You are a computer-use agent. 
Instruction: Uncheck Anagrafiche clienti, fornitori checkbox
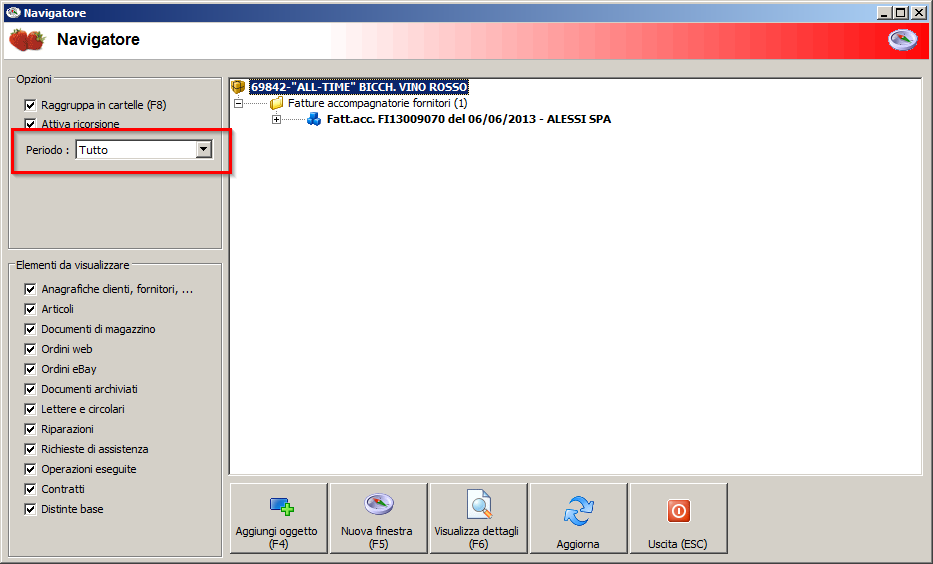pyautogui.click(x=30, y=289)
